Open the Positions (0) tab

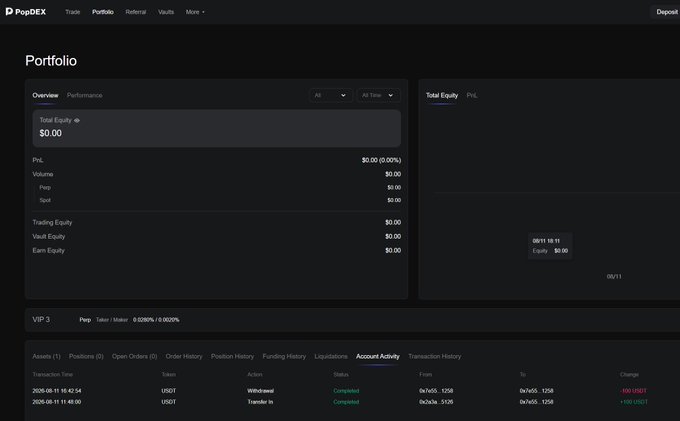click(x=86, y=356)
